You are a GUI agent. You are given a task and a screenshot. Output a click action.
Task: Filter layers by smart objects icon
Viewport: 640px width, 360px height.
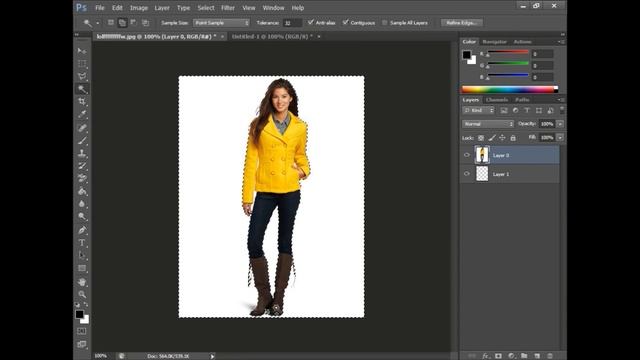[550, 111]
